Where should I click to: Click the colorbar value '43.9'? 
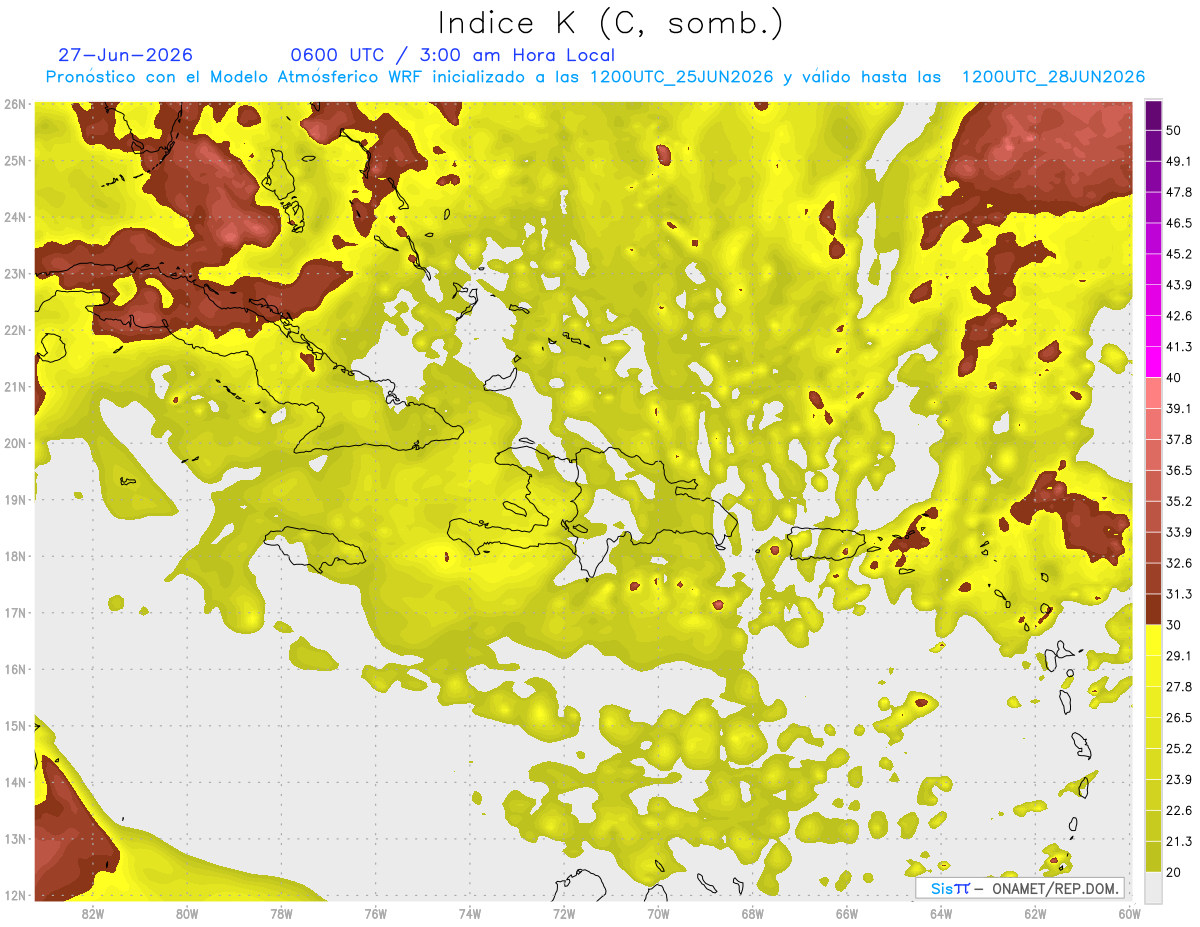(1178, 285)
